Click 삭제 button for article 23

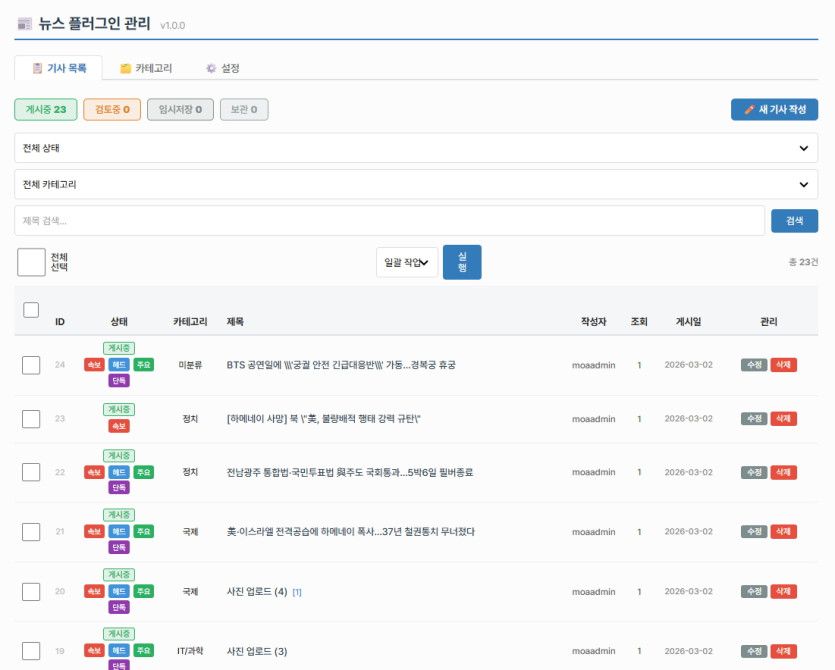tap(783, 418)
